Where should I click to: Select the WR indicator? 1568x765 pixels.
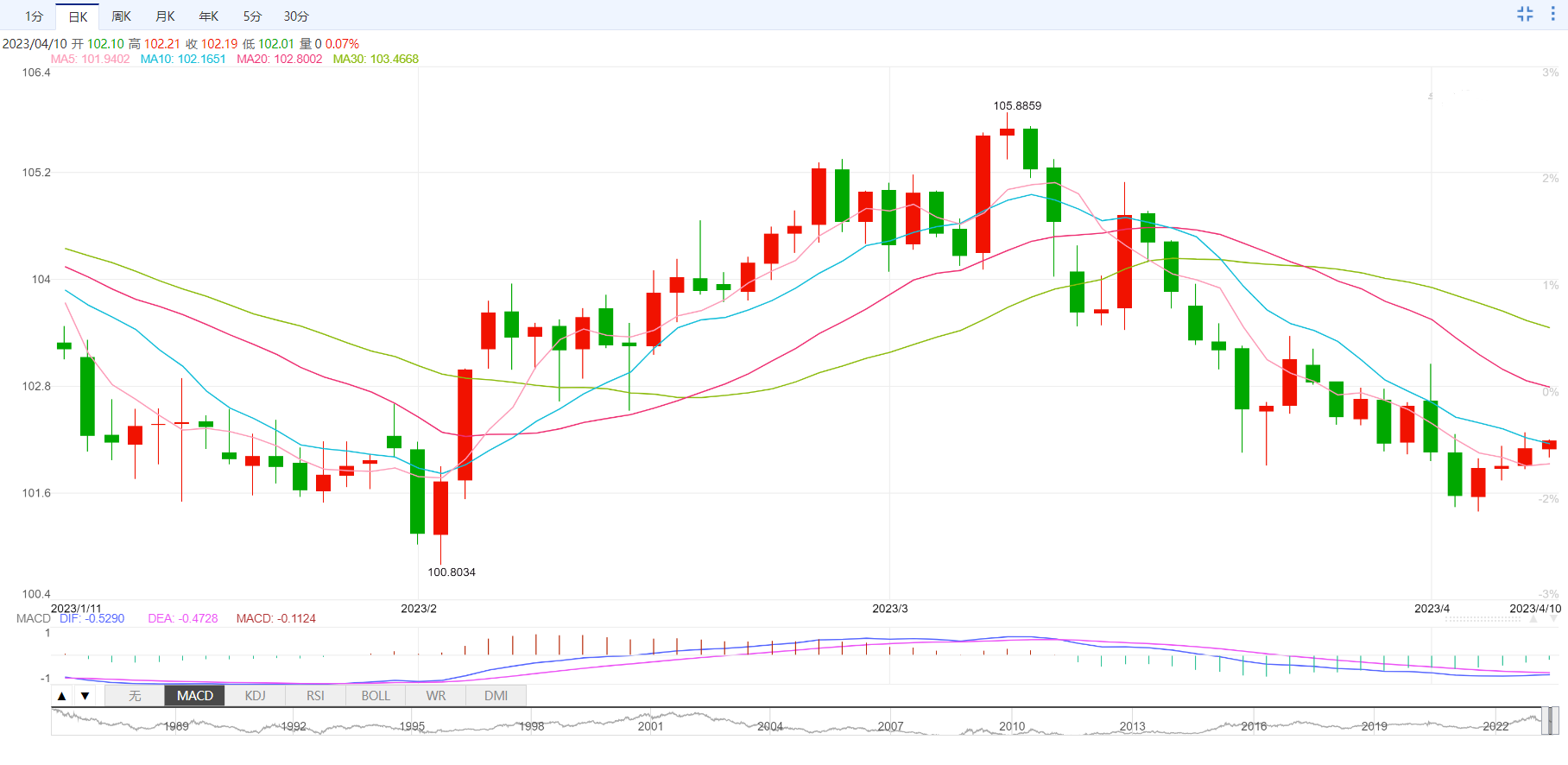coord(436,696)
